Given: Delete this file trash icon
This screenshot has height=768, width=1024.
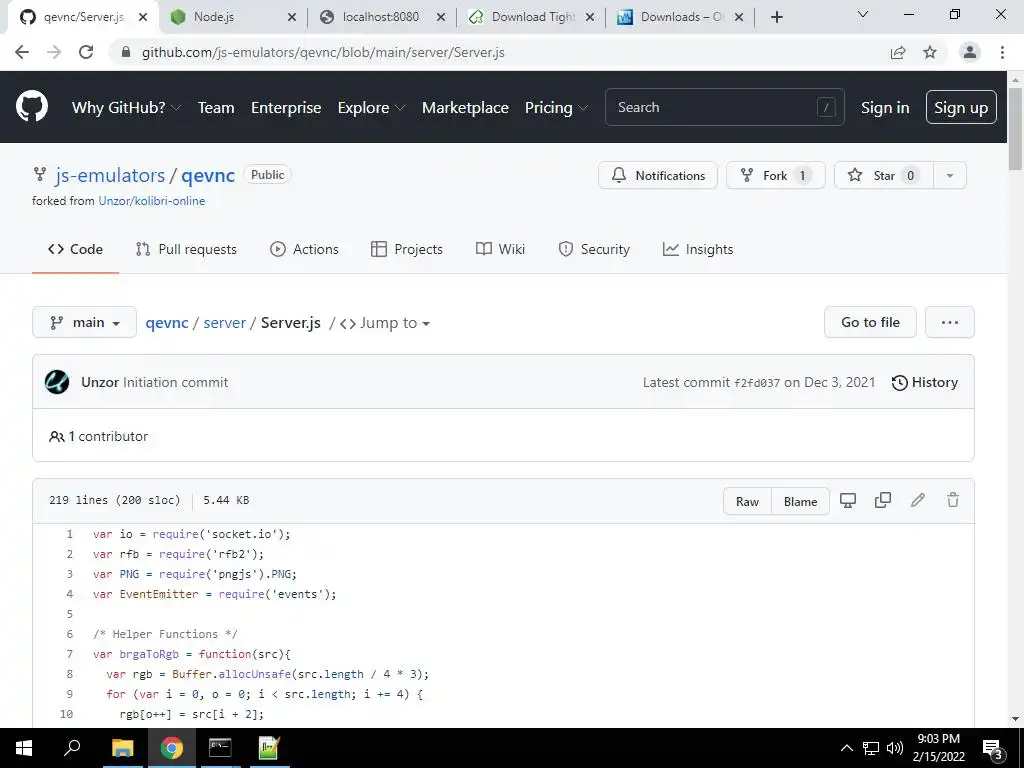Looking at the screenshot, I should [x=953, y=500].
